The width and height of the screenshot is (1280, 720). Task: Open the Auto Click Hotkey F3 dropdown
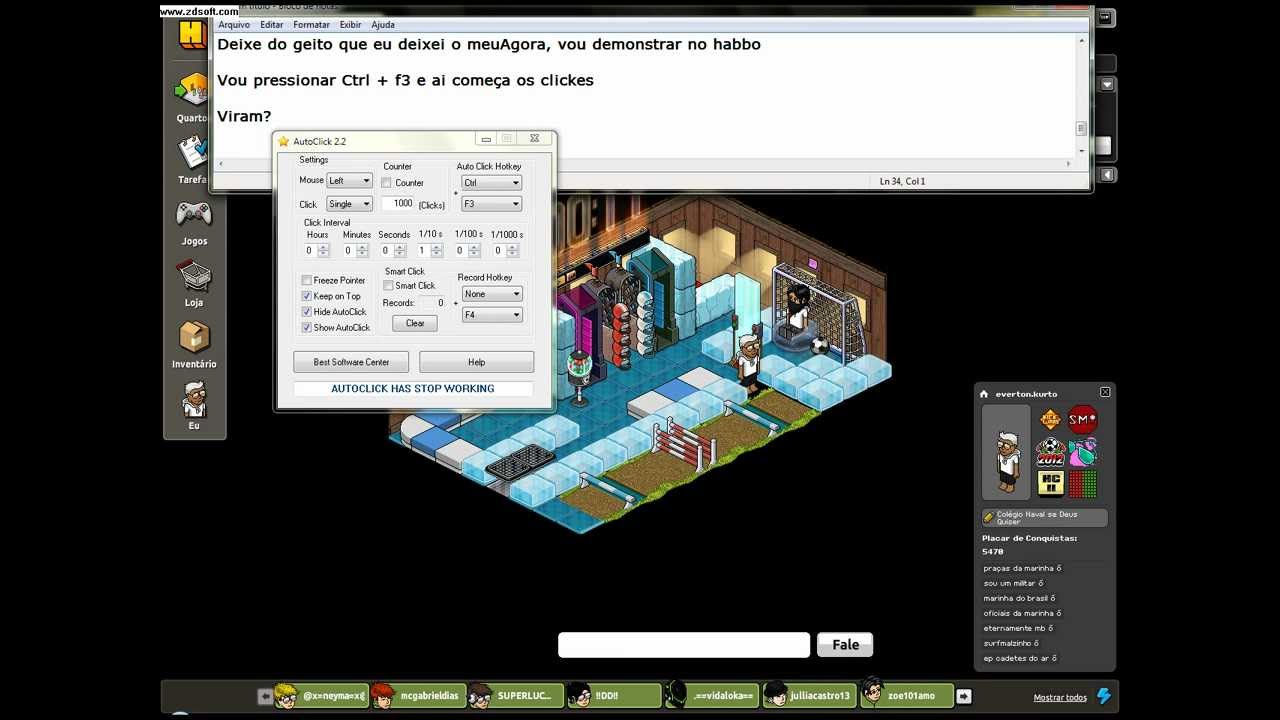(491, 204)
